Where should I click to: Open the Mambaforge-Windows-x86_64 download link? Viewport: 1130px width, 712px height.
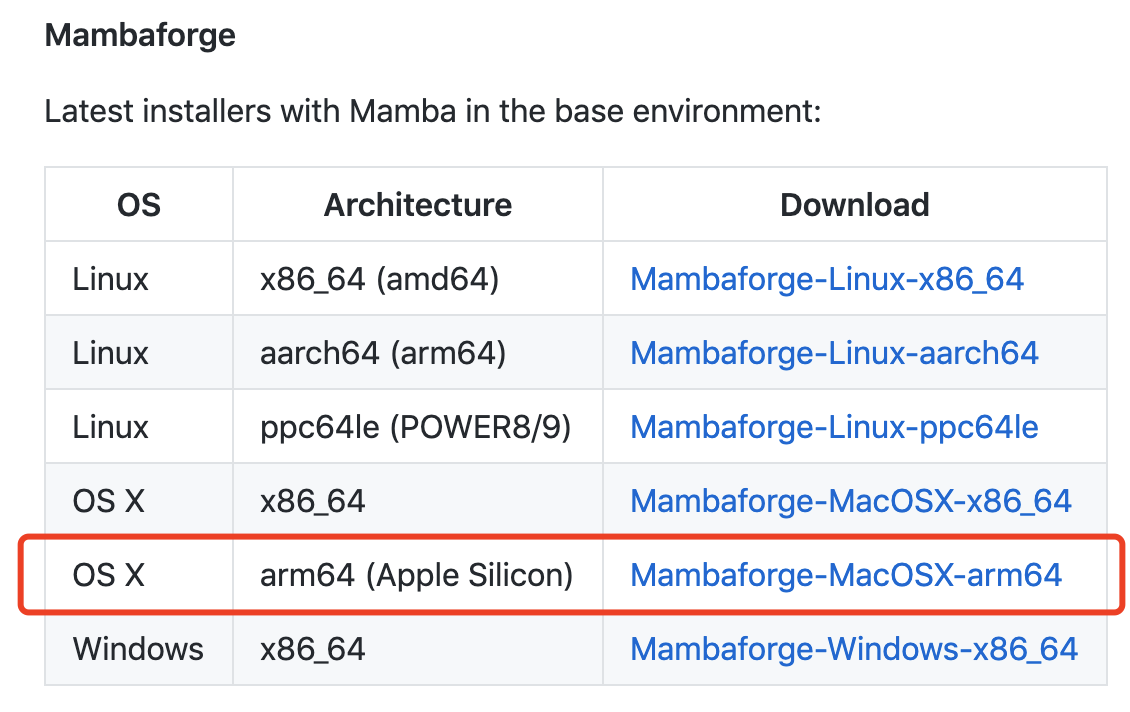tap(854, 649)
